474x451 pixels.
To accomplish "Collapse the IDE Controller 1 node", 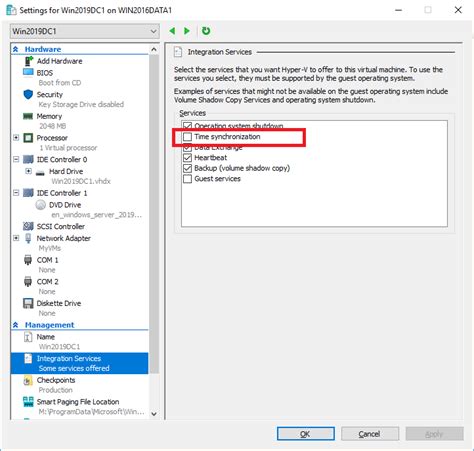I will (x=16, y=193).
